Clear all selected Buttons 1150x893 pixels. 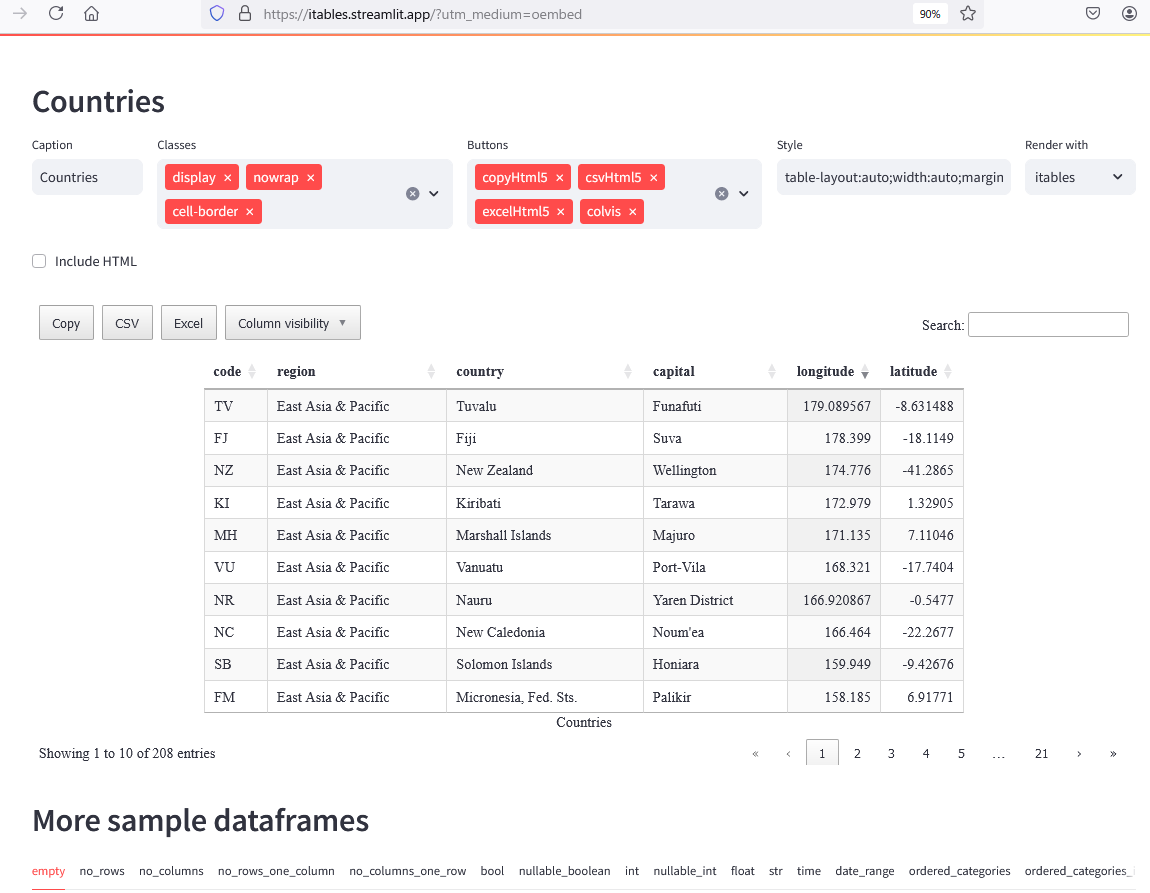click(722, 194)
